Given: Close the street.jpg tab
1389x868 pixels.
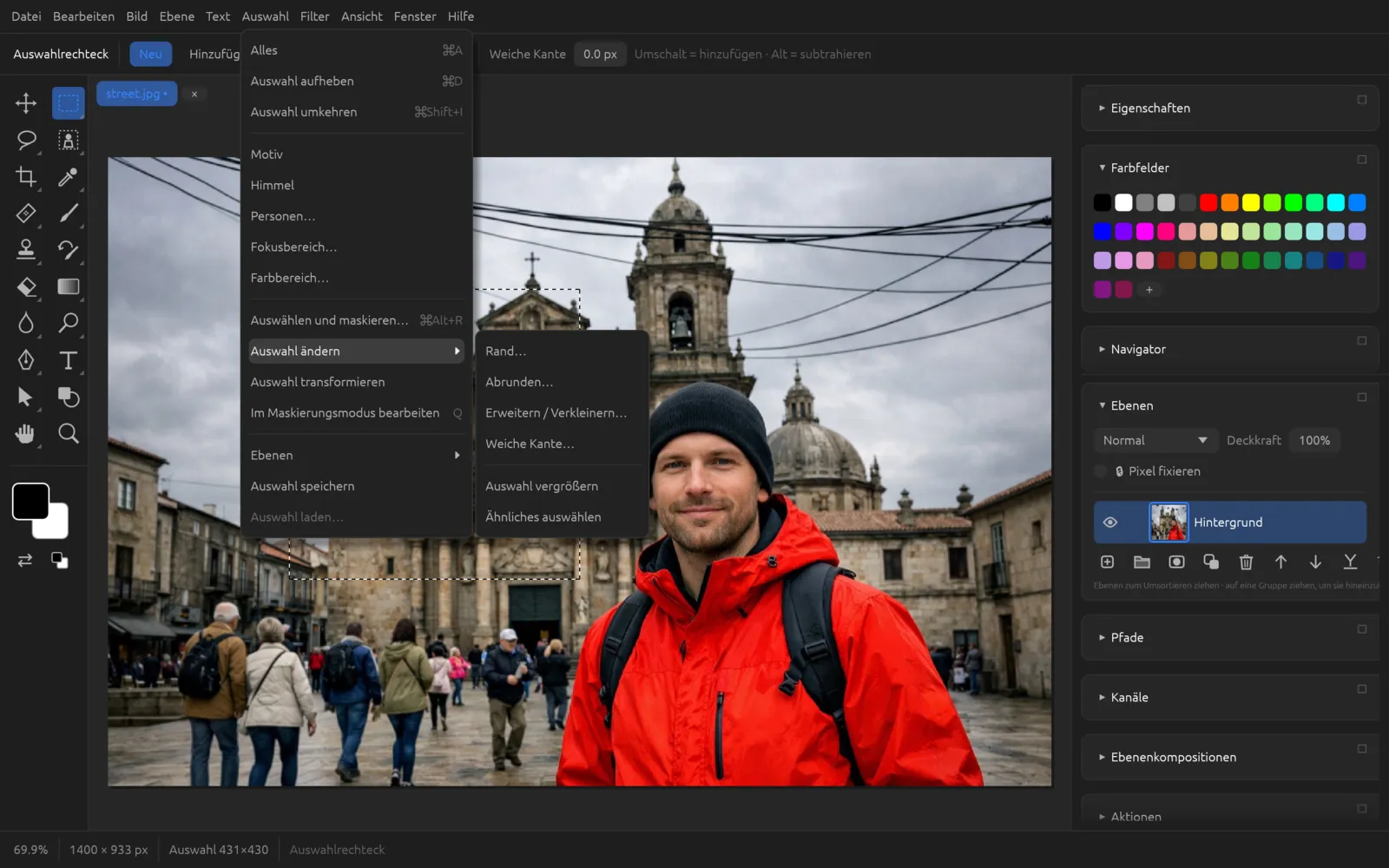Looking at the screenshot, I should (194, 94).
